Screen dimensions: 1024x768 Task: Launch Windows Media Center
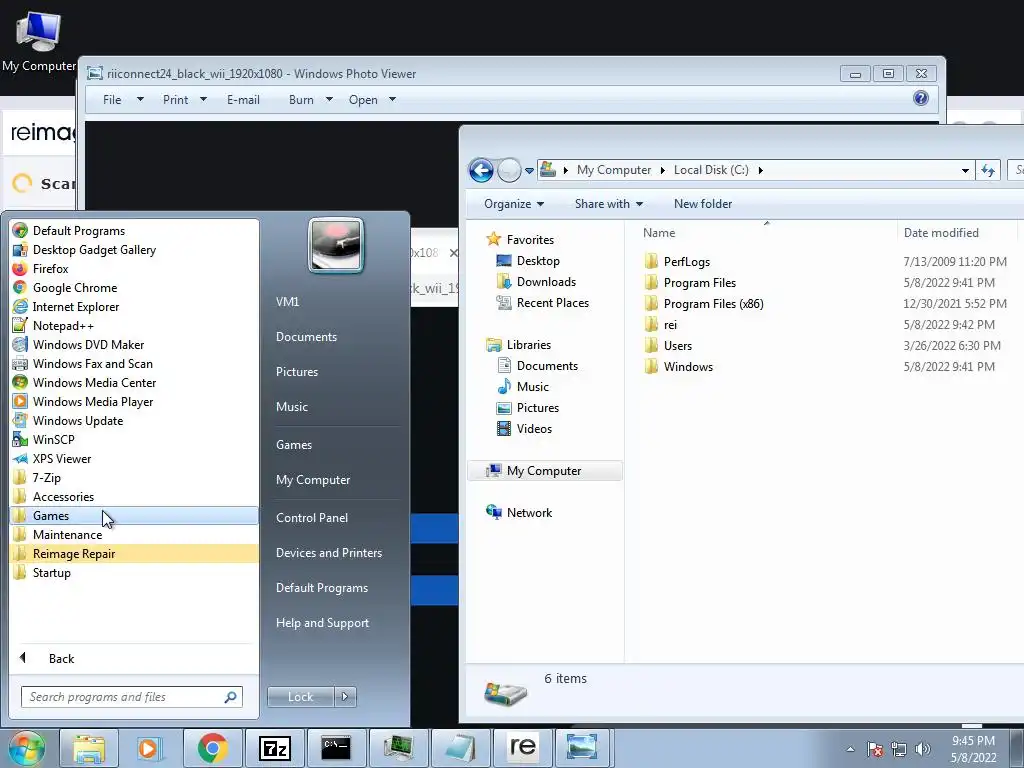134,382
